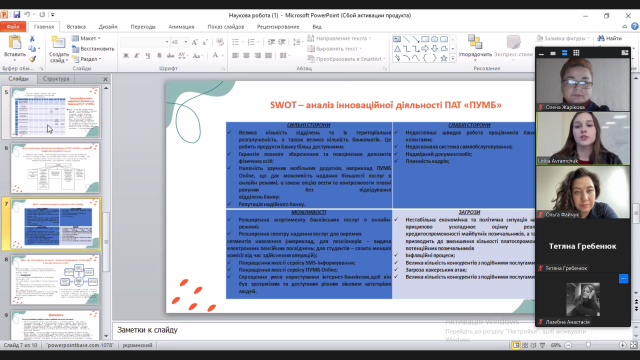640x360 pixels.
Task: Zoom in with the plus button
Action: point(622,345)
